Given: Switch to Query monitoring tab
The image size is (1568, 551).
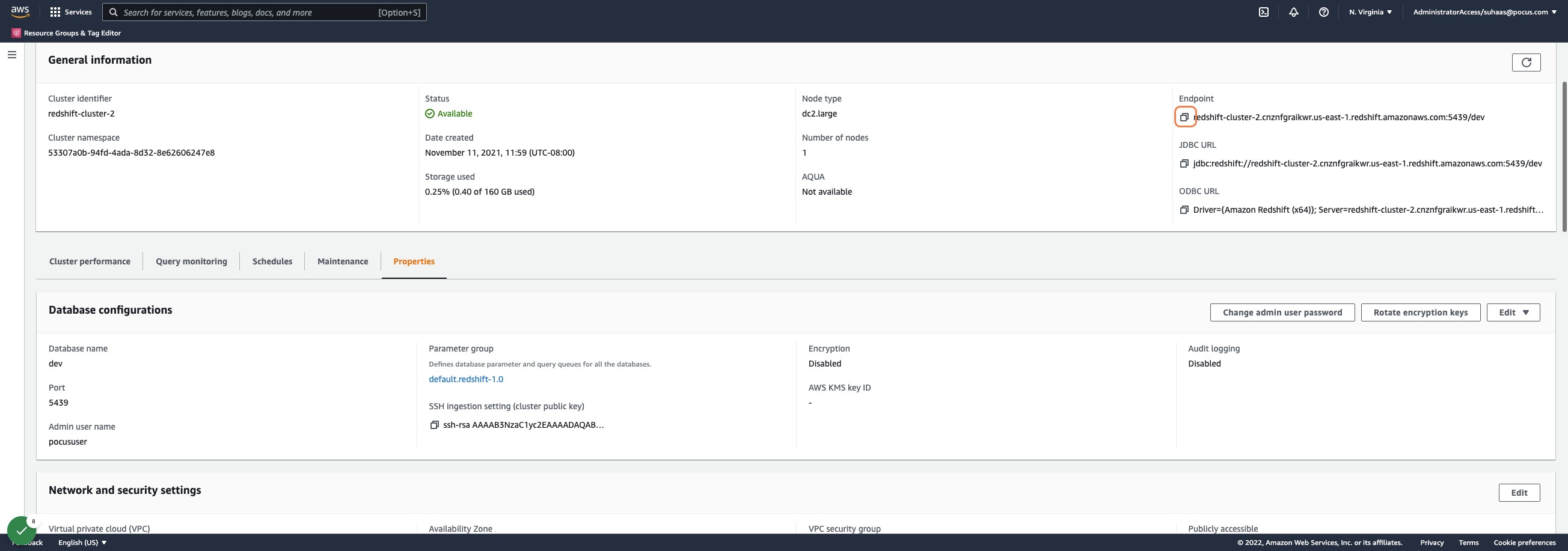Looking at the screenshot, I should [191, 261].
